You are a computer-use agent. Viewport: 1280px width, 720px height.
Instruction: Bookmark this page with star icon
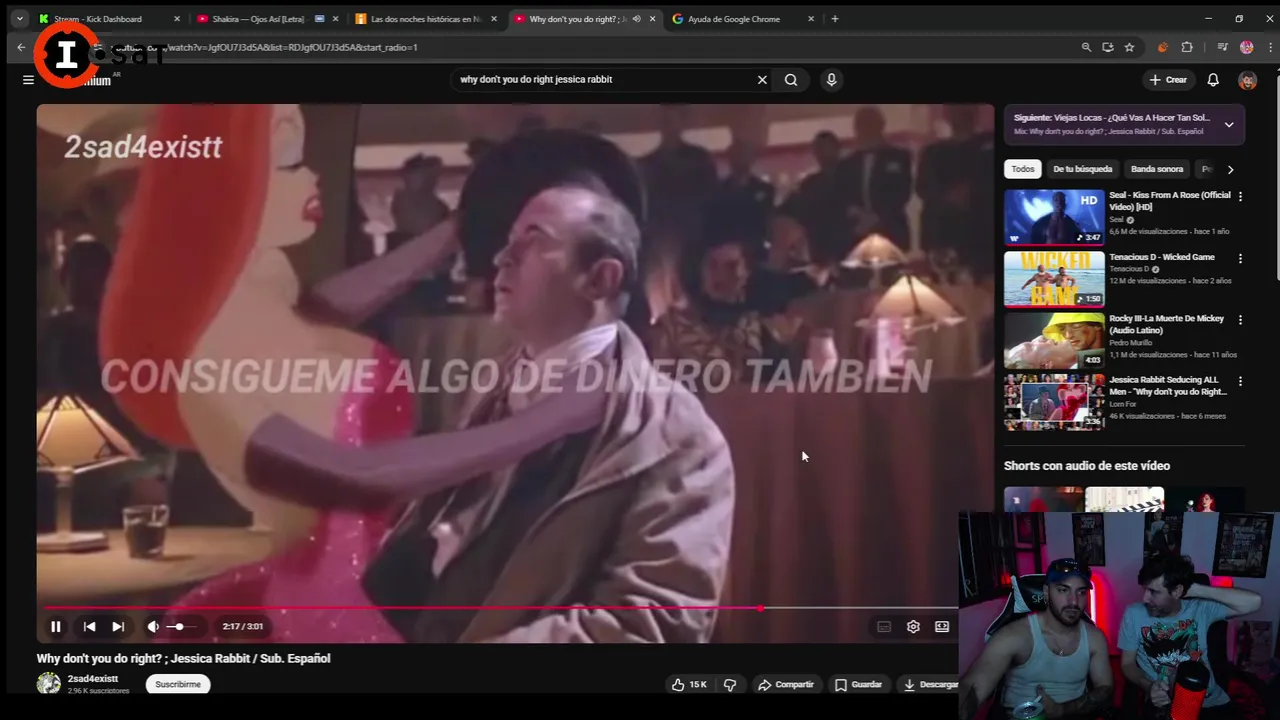(1129, 47)
